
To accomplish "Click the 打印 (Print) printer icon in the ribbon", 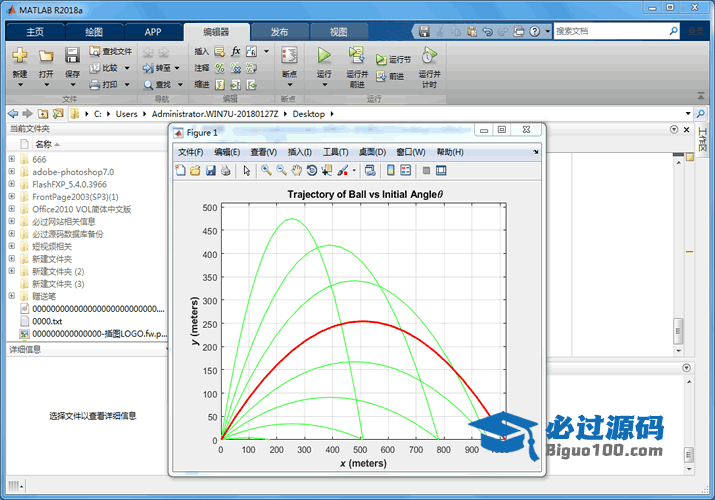I will (x=94, y=85).
